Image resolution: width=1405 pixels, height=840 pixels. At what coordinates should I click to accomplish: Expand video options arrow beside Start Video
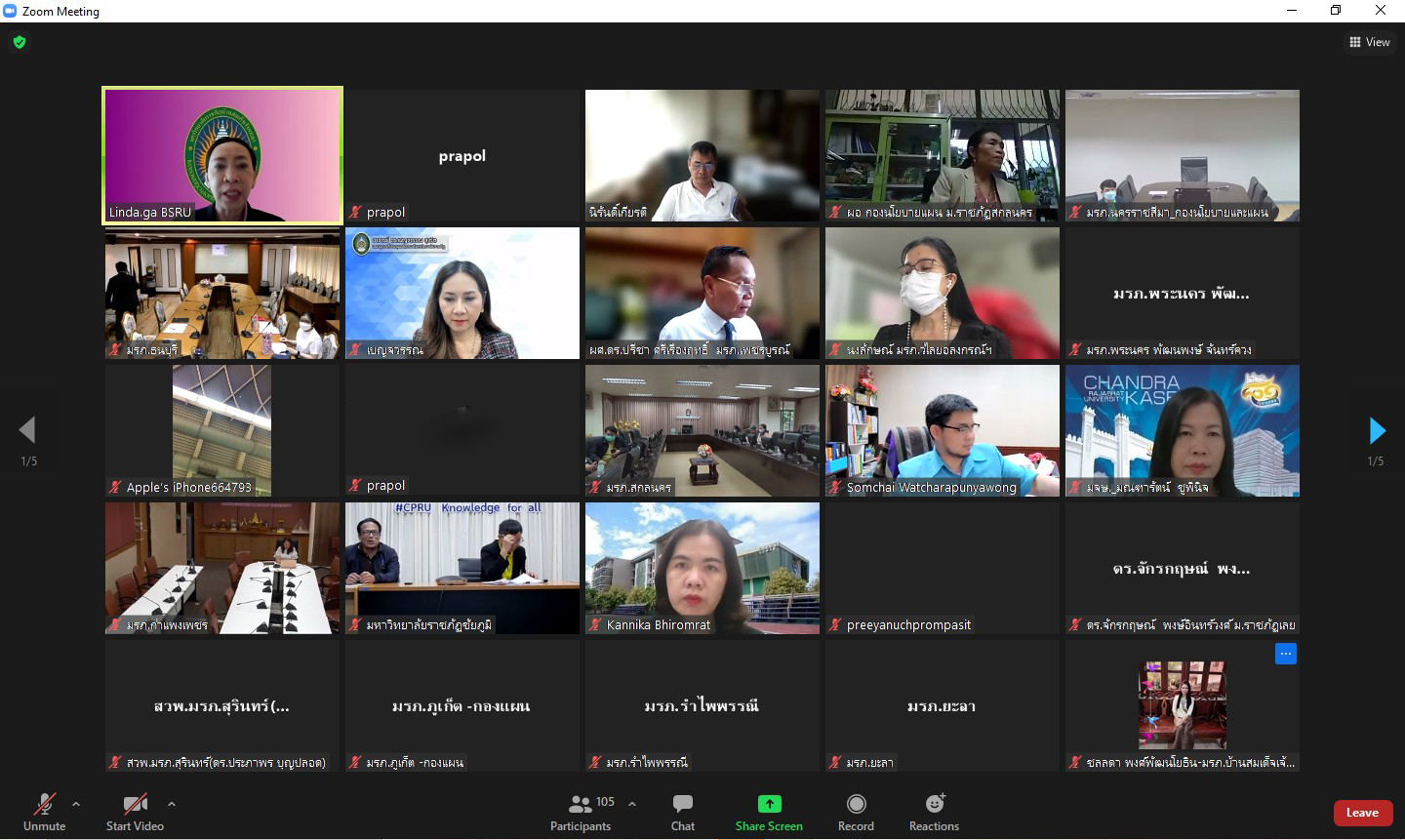click(x=172, y=804)
